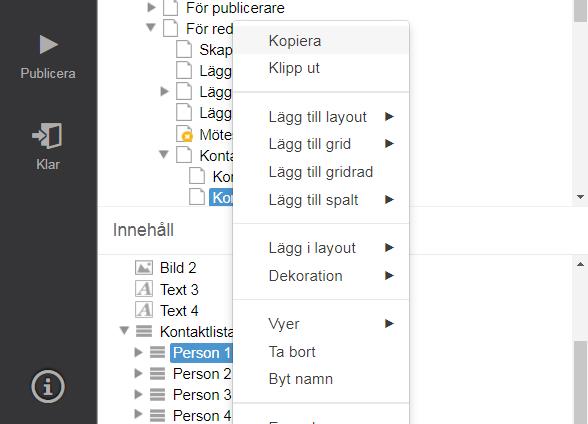Select the Möte page in tree
Screen dimensions: 588x424
click(216, 135)
